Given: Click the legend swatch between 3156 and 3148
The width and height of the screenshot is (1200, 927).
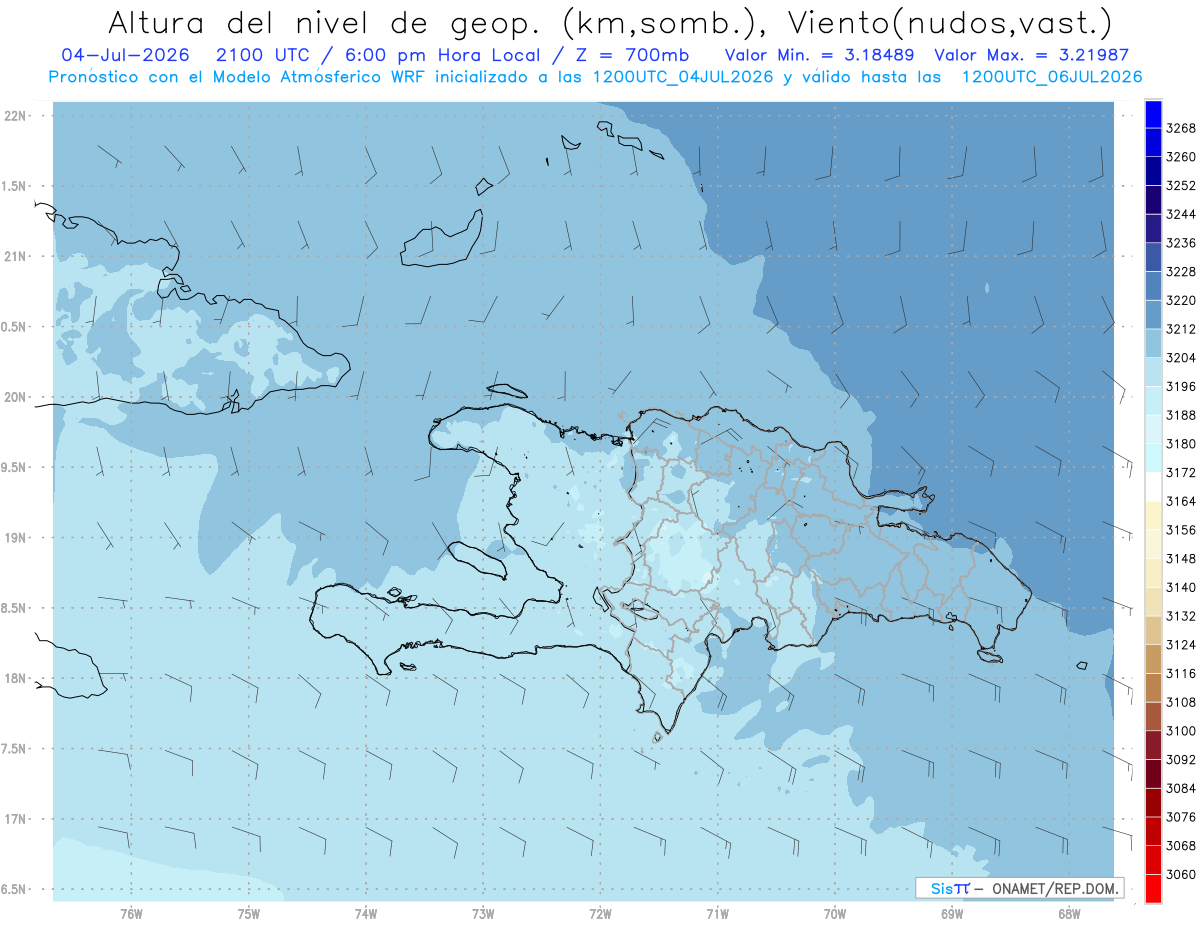Looking at the screenshot, I should point(1153,544).
